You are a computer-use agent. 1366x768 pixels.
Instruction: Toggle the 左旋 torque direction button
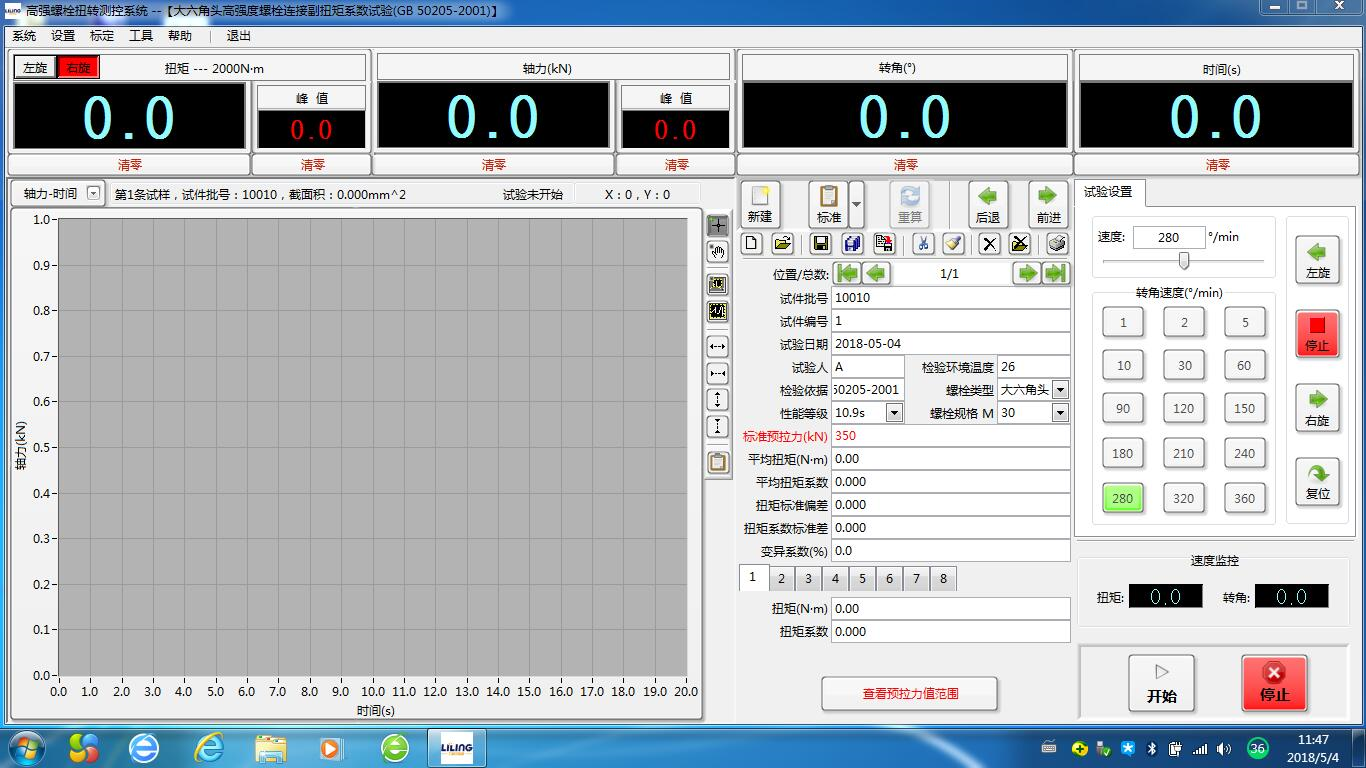coord(35,68)
